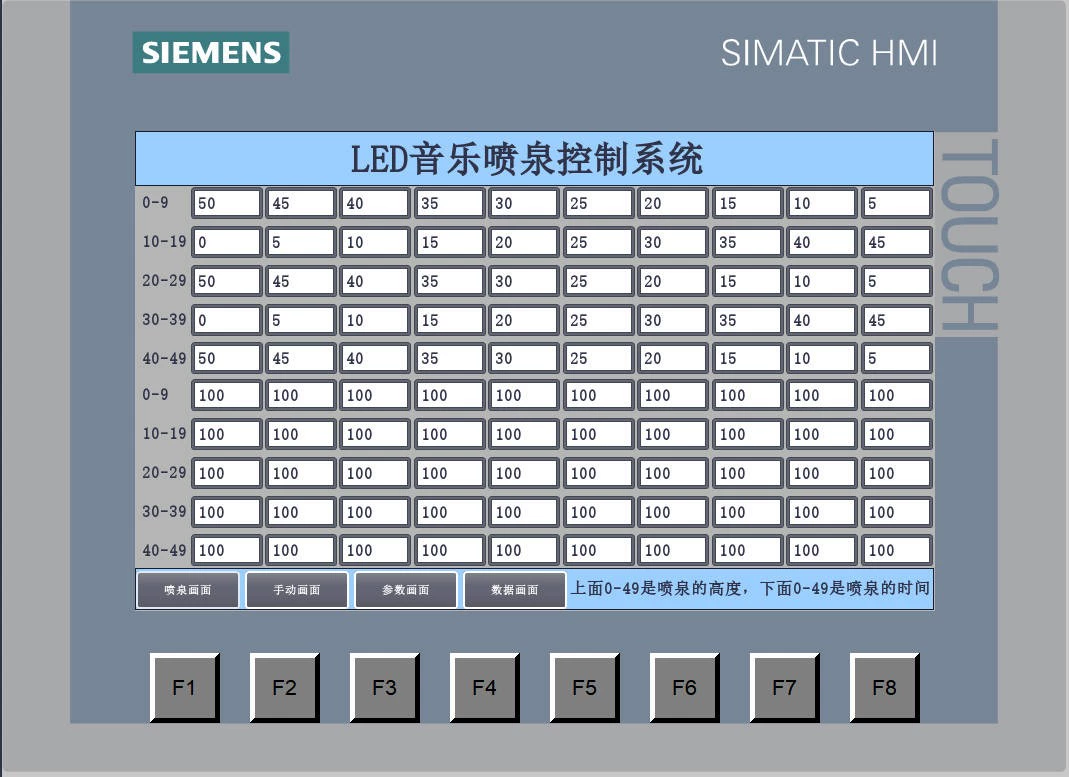The image size is (1069, 777).
Task: Click the last 100 time field in row 40-49
Action: [x=896, y=549]
